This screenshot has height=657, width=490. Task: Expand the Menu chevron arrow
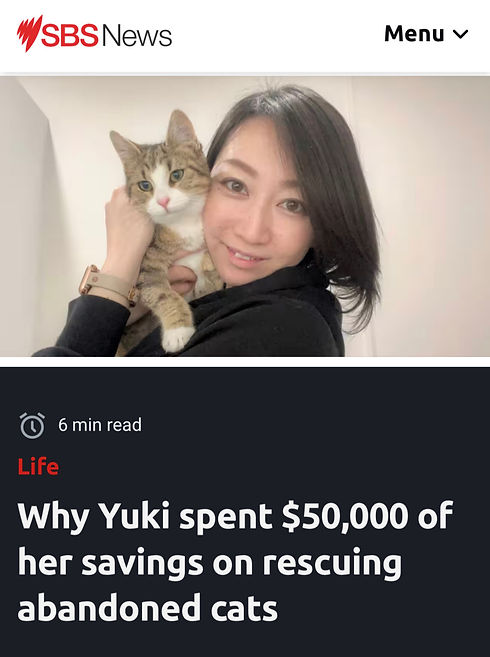pos(460,34)
